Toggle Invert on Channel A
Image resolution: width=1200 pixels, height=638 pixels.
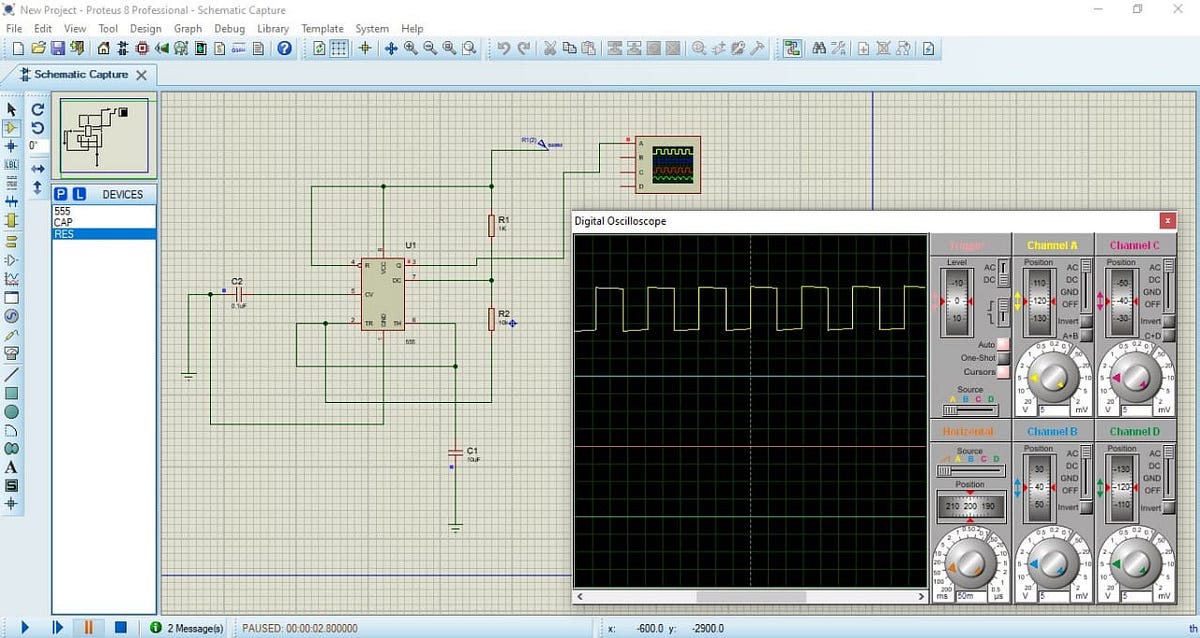(x=1086, y=322)
